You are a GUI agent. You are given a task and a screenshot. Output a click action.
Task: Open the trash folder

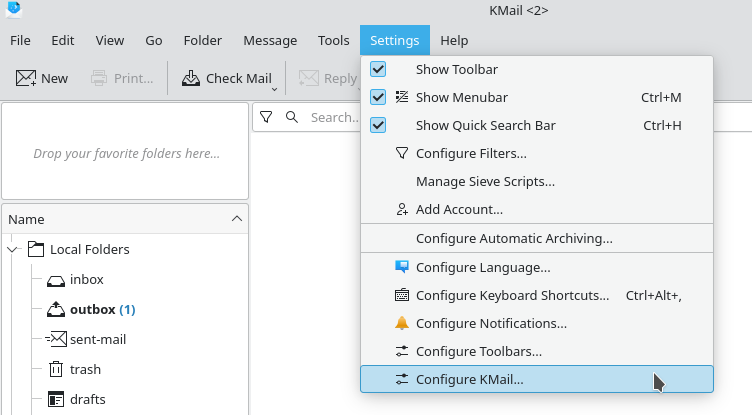pyautogui.click(x=85, y=369)
